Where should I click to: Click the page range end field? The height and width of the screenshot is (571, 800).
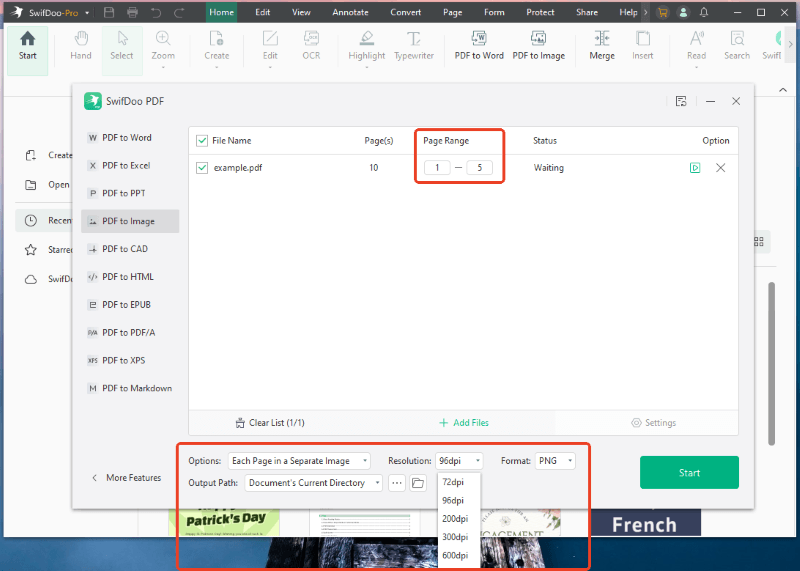(x=480, y=167)
